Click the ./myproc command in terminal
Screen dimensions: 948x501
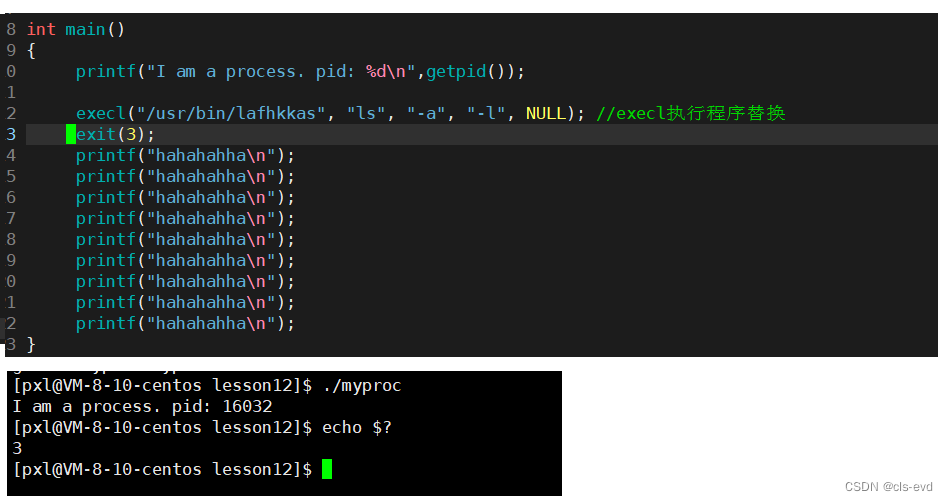coord(362,386)
